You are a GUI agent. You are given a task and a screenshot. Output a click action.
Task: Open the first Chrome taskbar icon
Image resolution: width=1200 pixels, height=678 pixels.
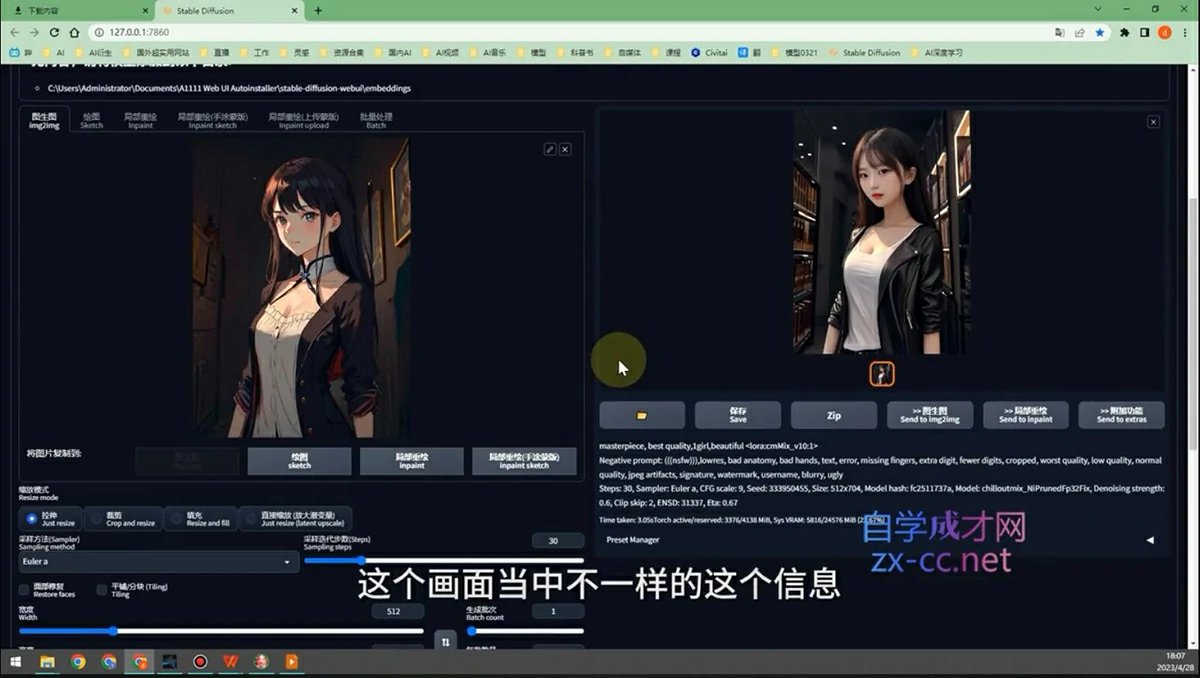(x=77, y=662)
